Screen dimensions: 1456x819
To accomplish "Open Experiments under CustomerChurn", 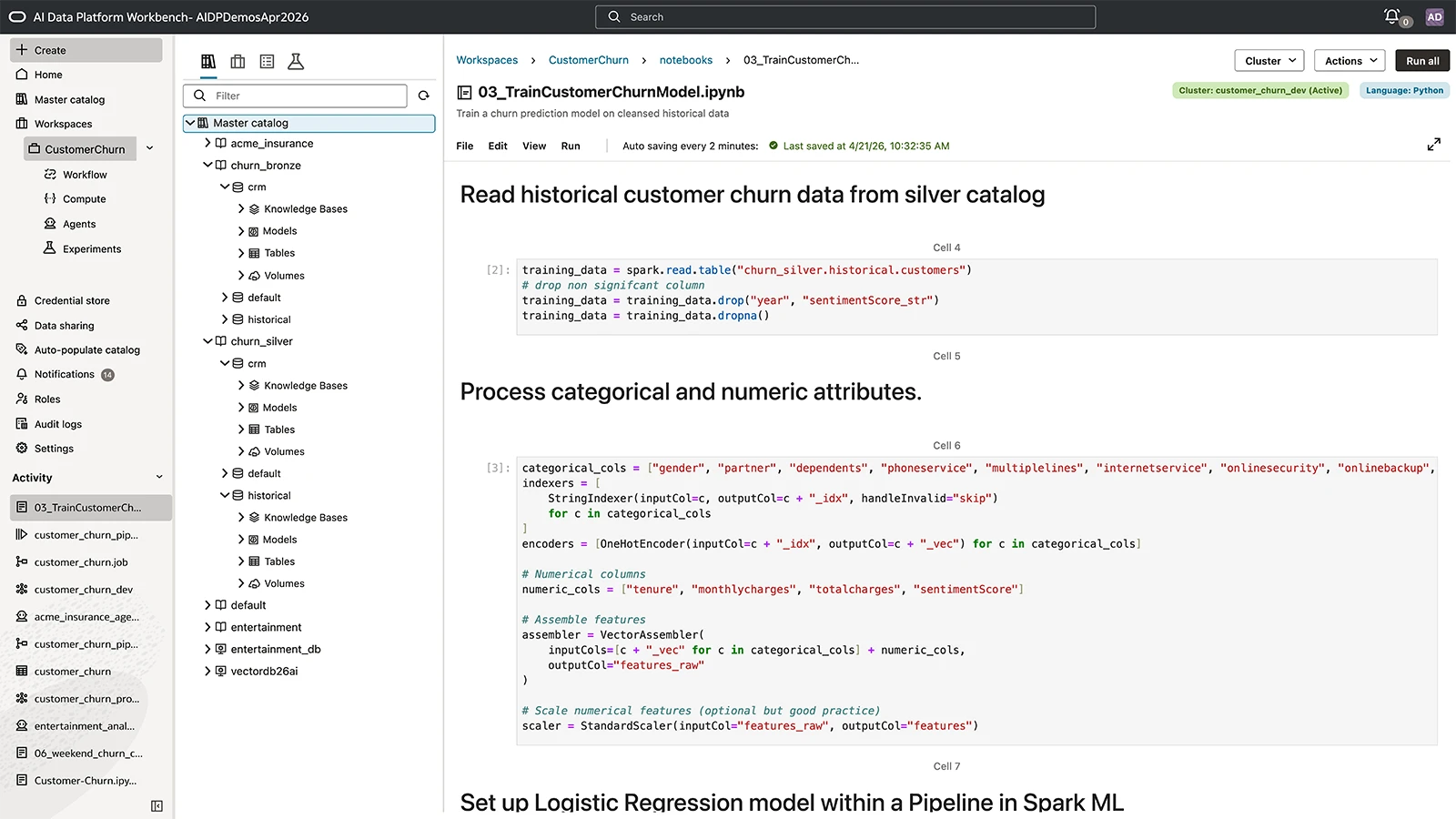I will click(x=92, y=249).
